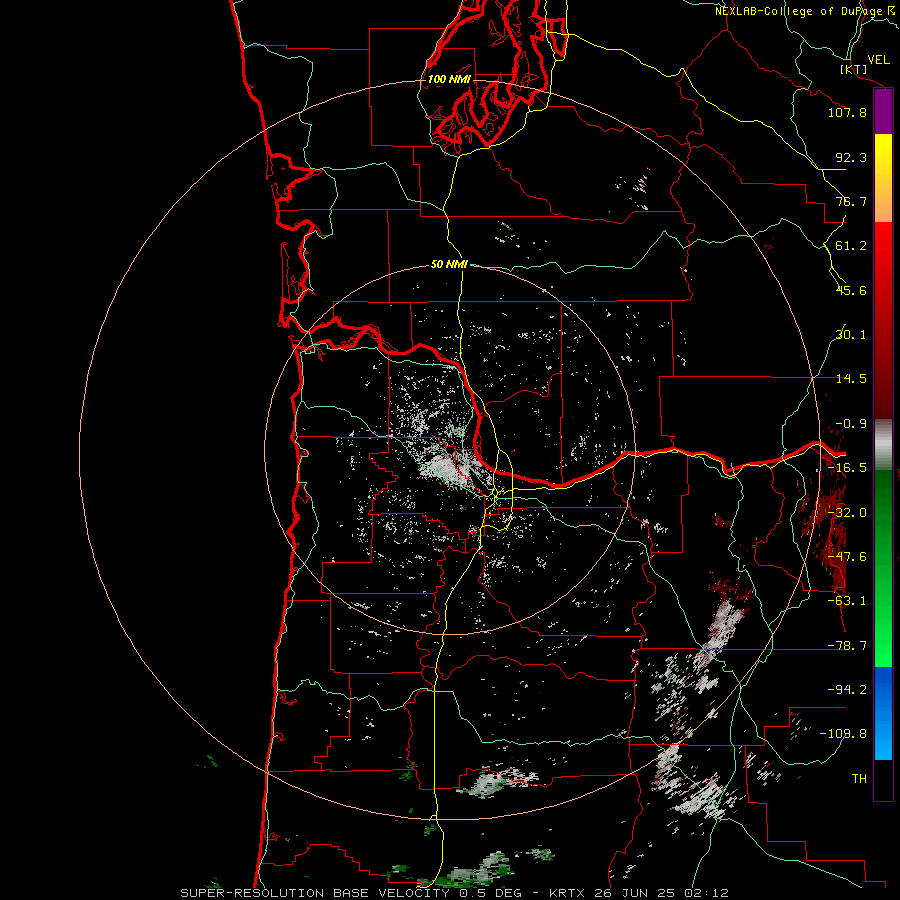The height and width of the screenshot is (900, 900).
Task: Click the -16.5 velocity scale value
Action: 847,468
